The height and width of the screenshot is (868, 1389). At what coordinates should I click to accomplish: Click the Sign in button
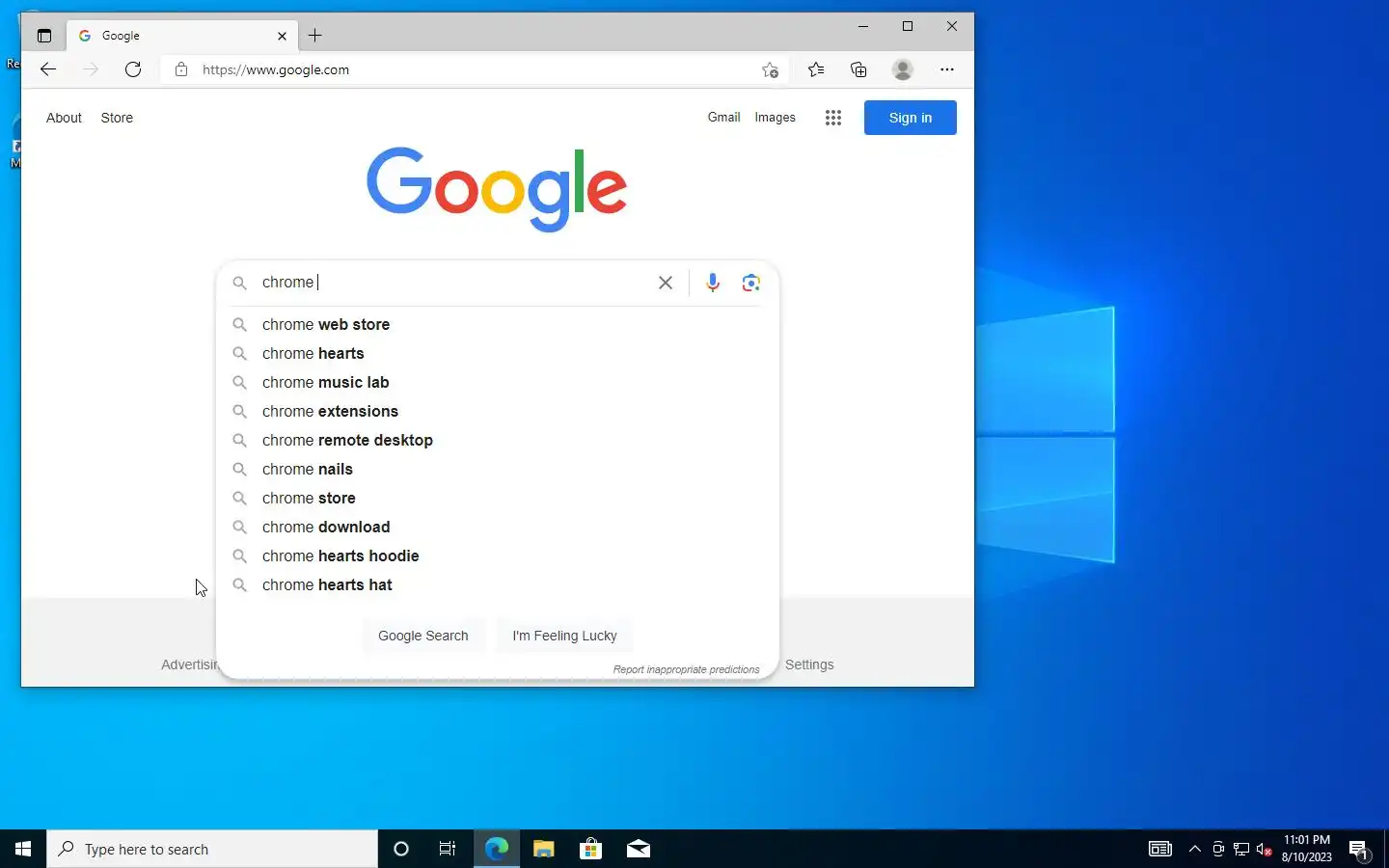coord(911,118)
